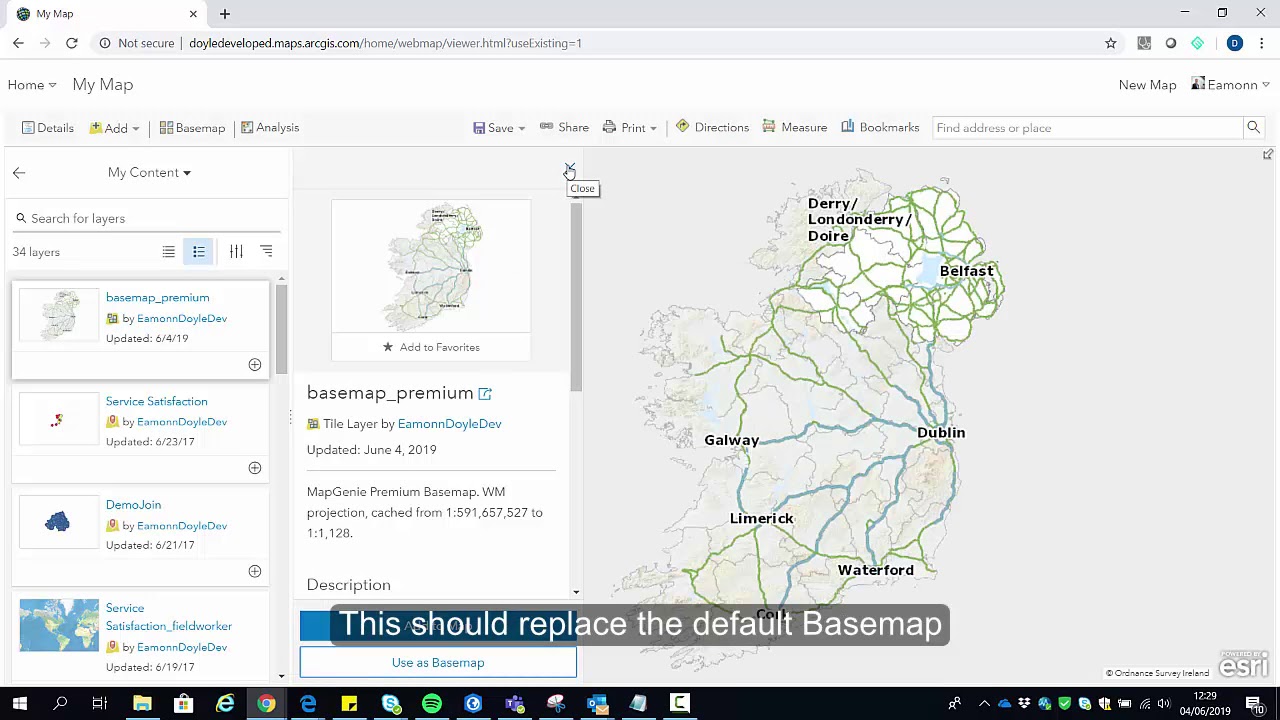Click the Service Satisfaction_fieldworker world map thumbnail
Image resolution: width=1280 pixels, height=720 pixels.
tap(59, 625)
